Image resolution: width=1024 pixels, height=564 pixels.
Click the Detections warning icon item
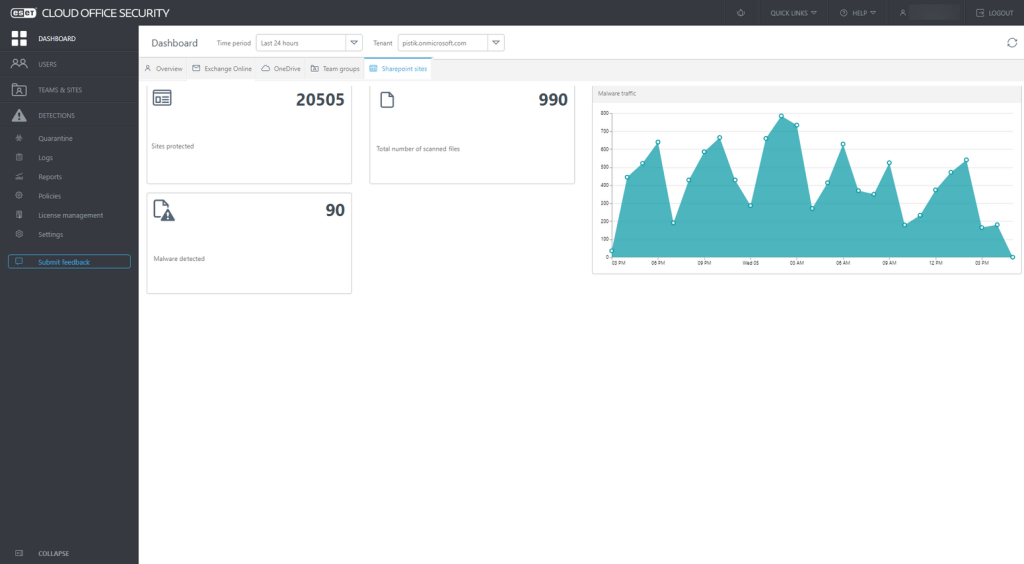[56, 116]
